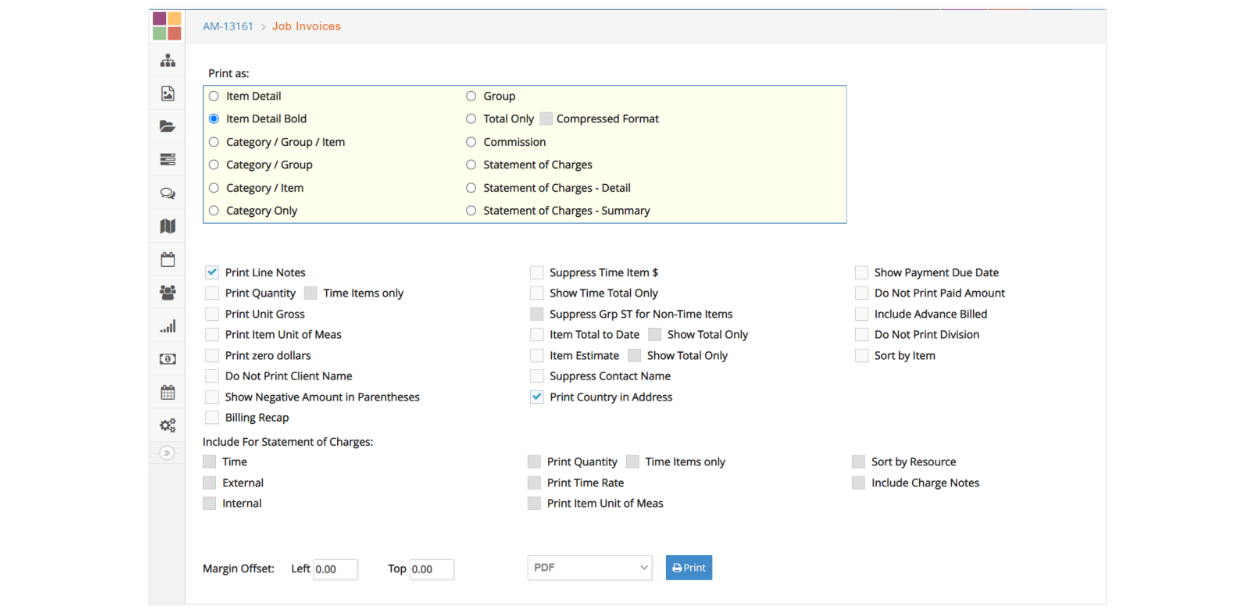
Task: Click the Top margin offset field
Action: pos(432,569)
